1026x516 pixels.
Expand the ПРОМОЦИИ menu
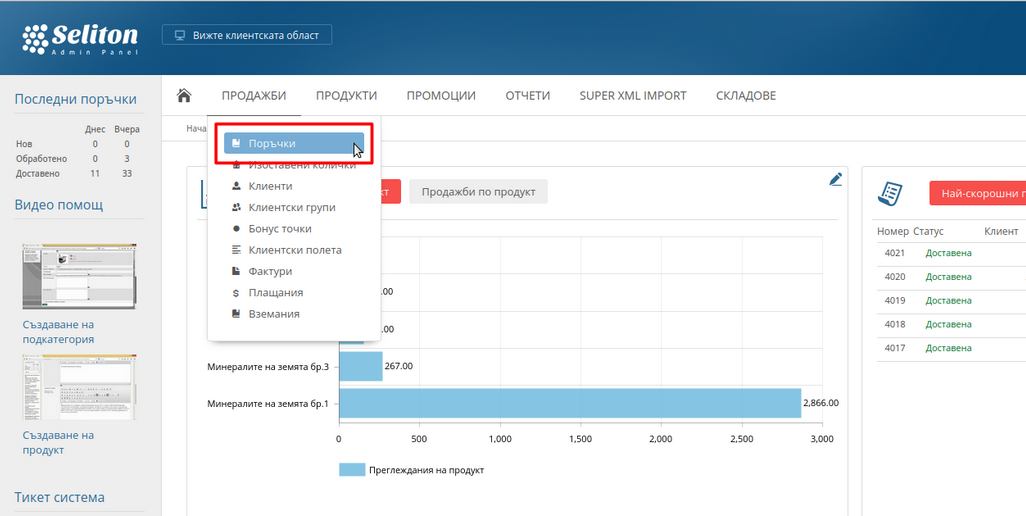pyautogui.click(x=440, y=96)
